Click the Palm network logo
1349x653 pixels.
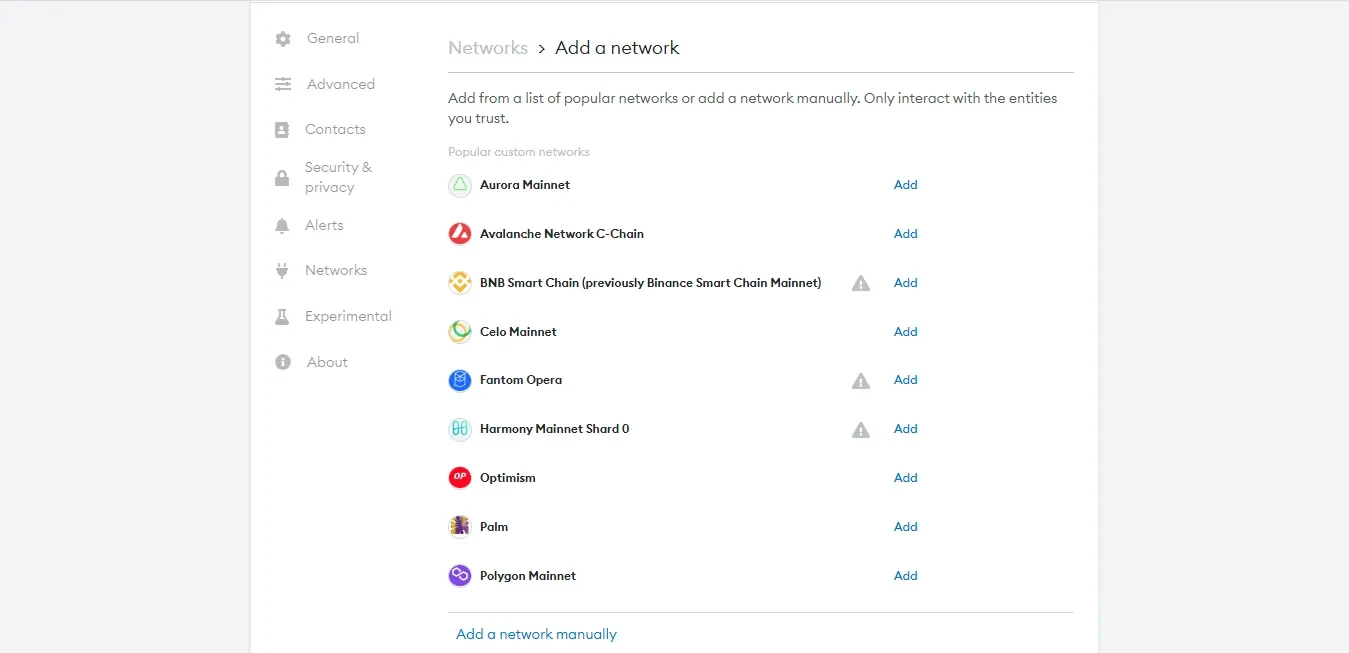tap(460, 527)
